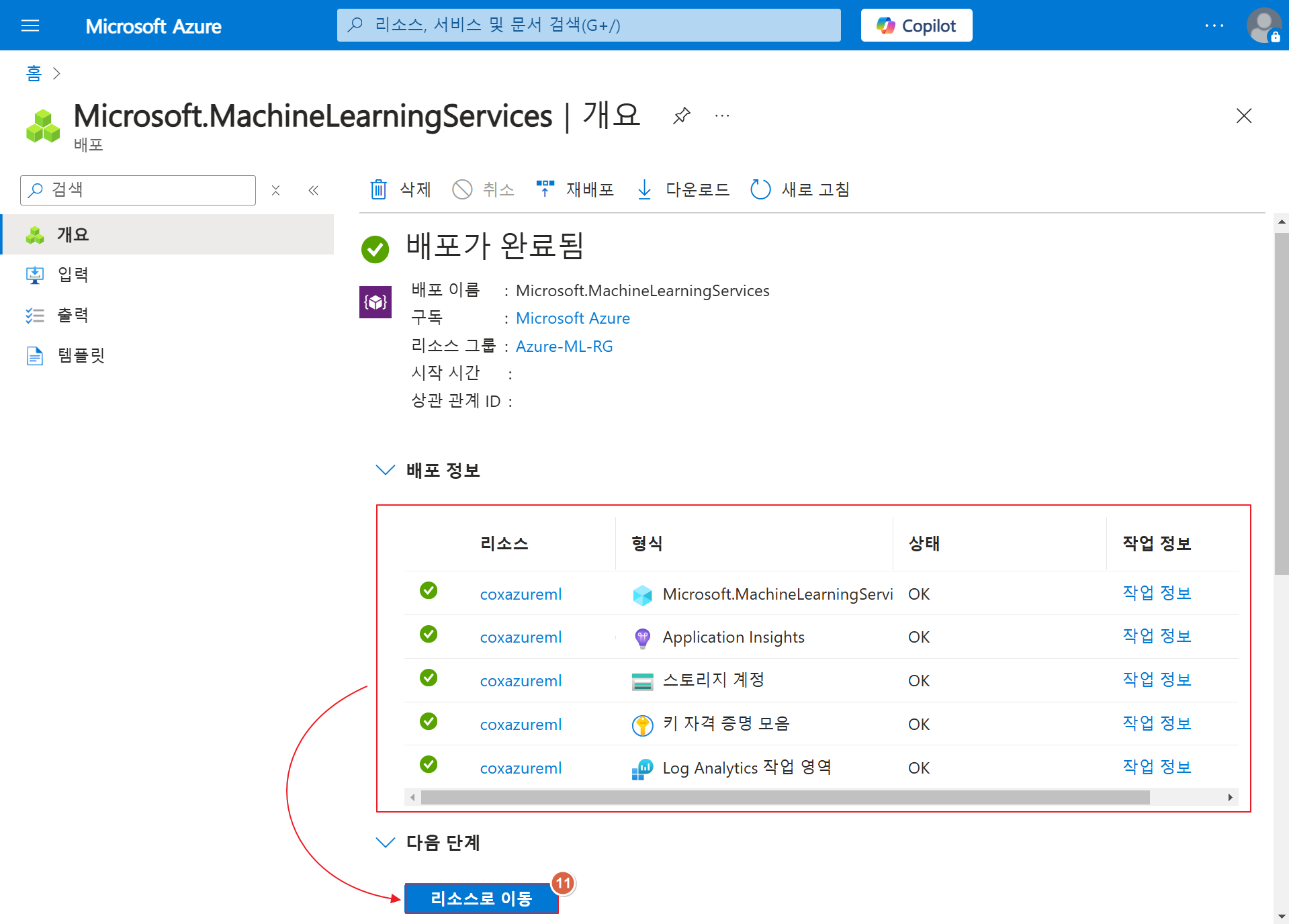The height and width of the screenshot is (924, 1289).
Task: Collapse the sidebar with double chevron
Action: pyautogui.click(x=313, y=190)
